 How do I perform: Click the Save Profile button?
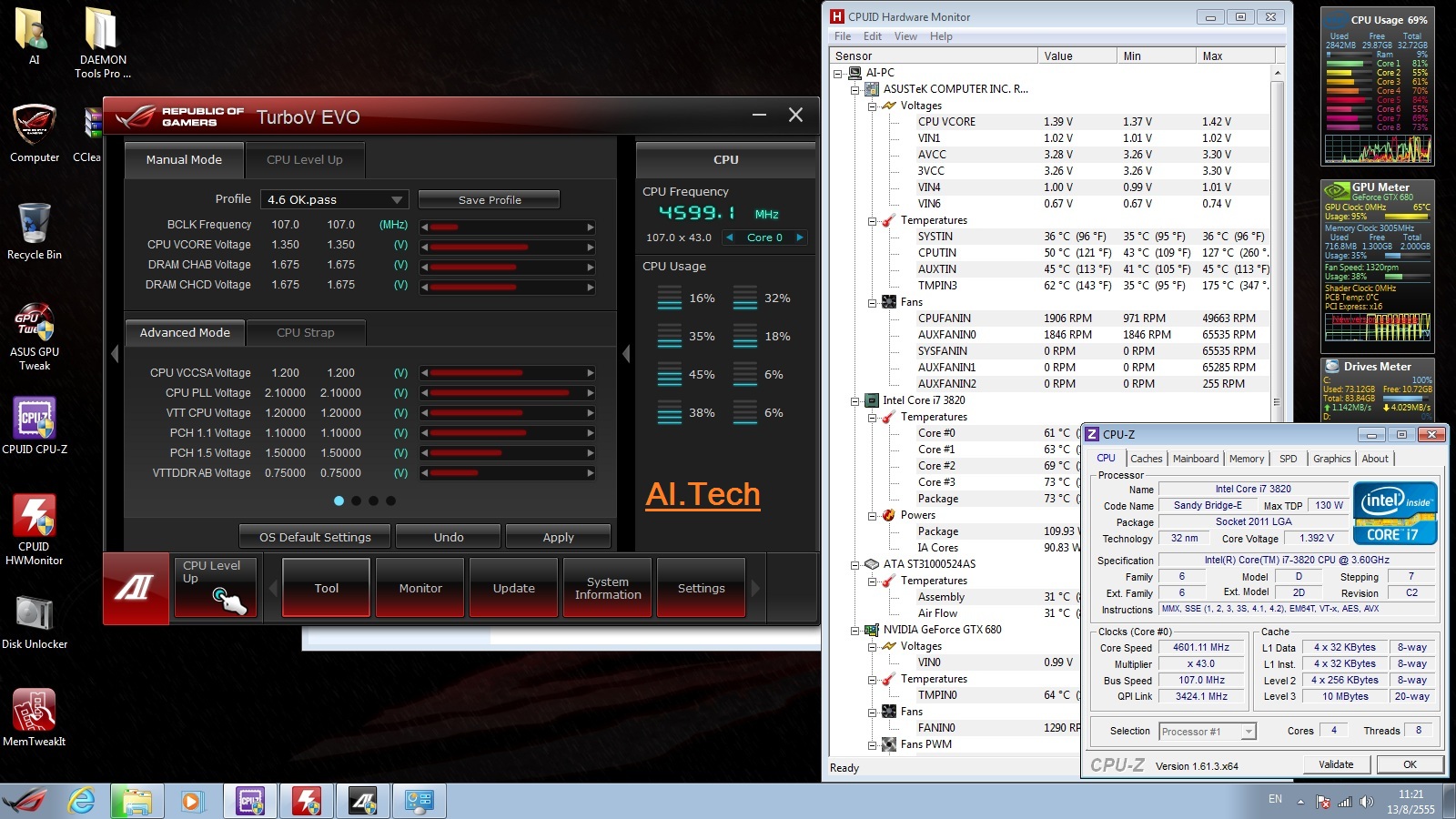490,199
